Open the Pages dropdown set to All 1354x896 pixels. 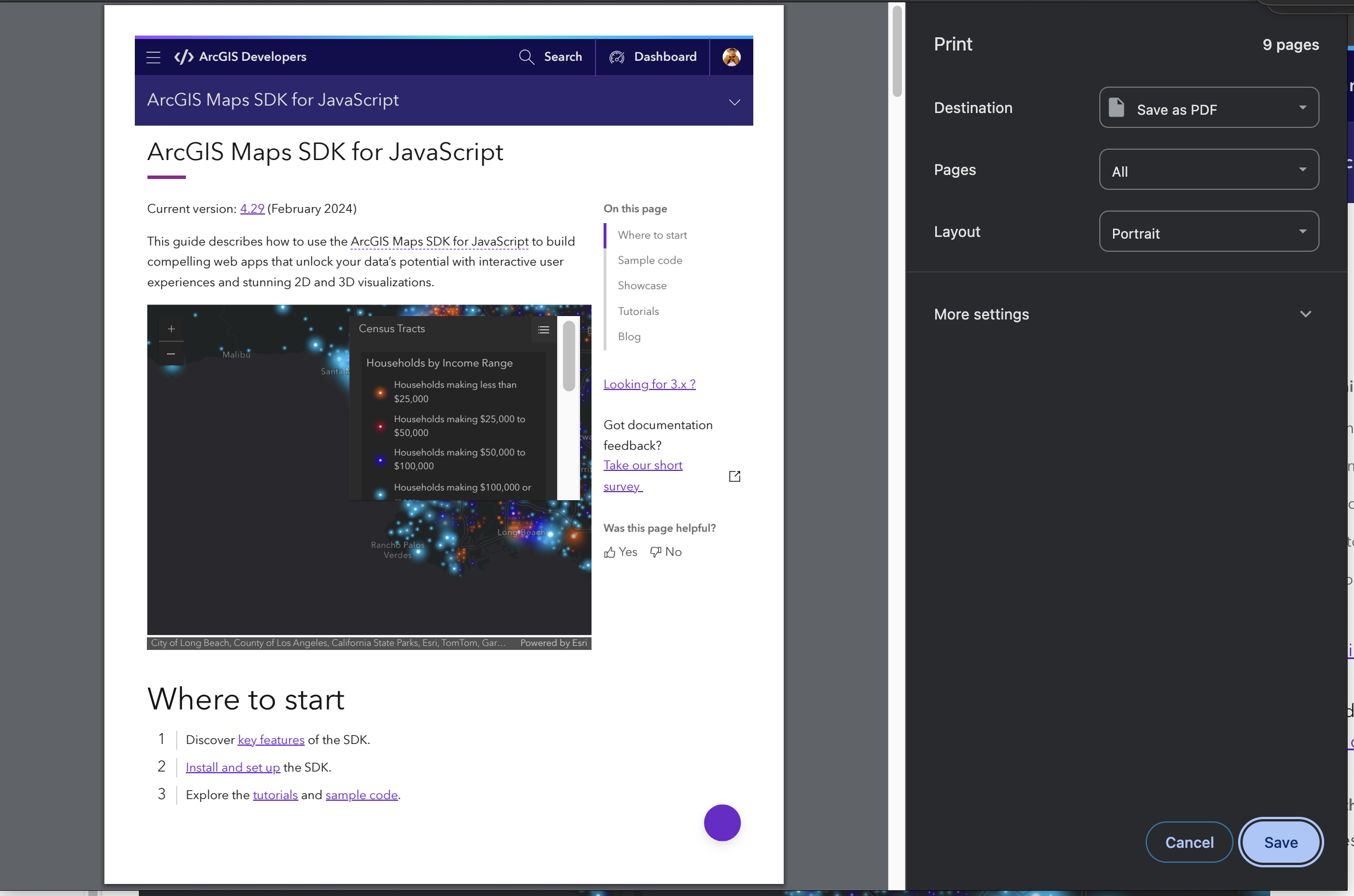pyautogui.click(x=1208, y=170)
